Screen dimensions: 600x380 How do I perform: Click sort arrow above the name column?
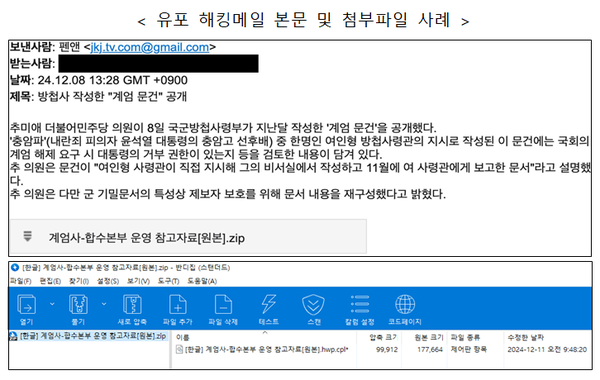point(265,333)
